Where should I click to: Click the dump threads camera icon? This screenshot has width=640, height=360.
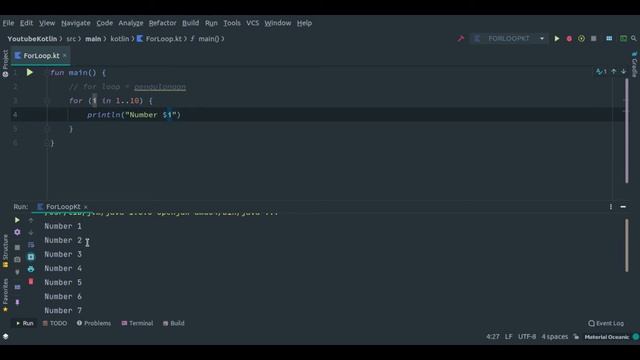click(17, 259)
